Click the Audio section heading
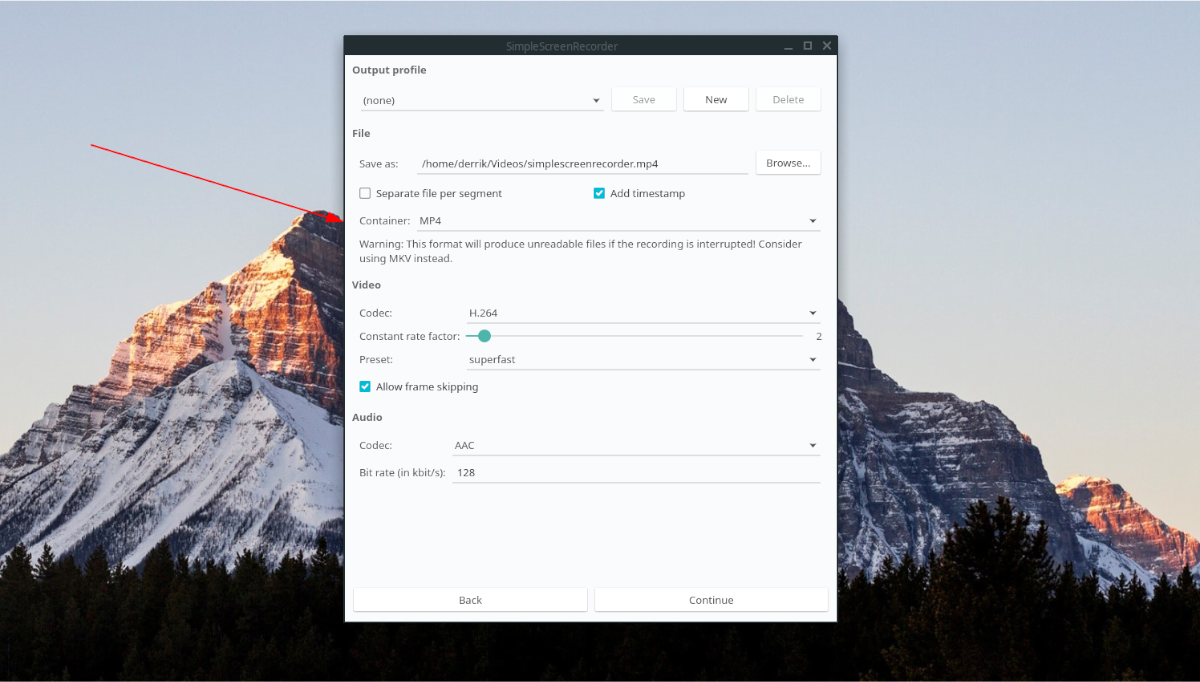The image size is (1200, 682). 367,417
